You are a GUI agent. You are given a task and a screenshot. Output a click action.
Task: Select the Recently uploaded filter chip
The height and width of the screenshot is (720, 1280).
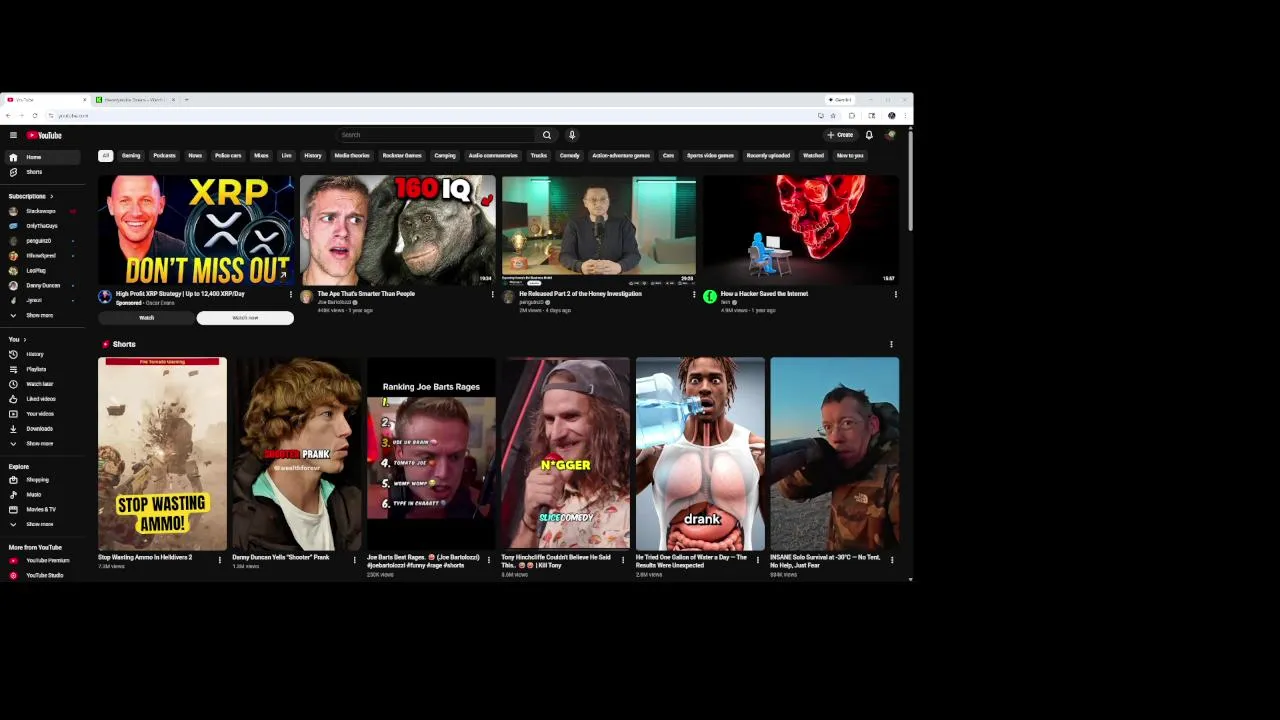point(768,155)
